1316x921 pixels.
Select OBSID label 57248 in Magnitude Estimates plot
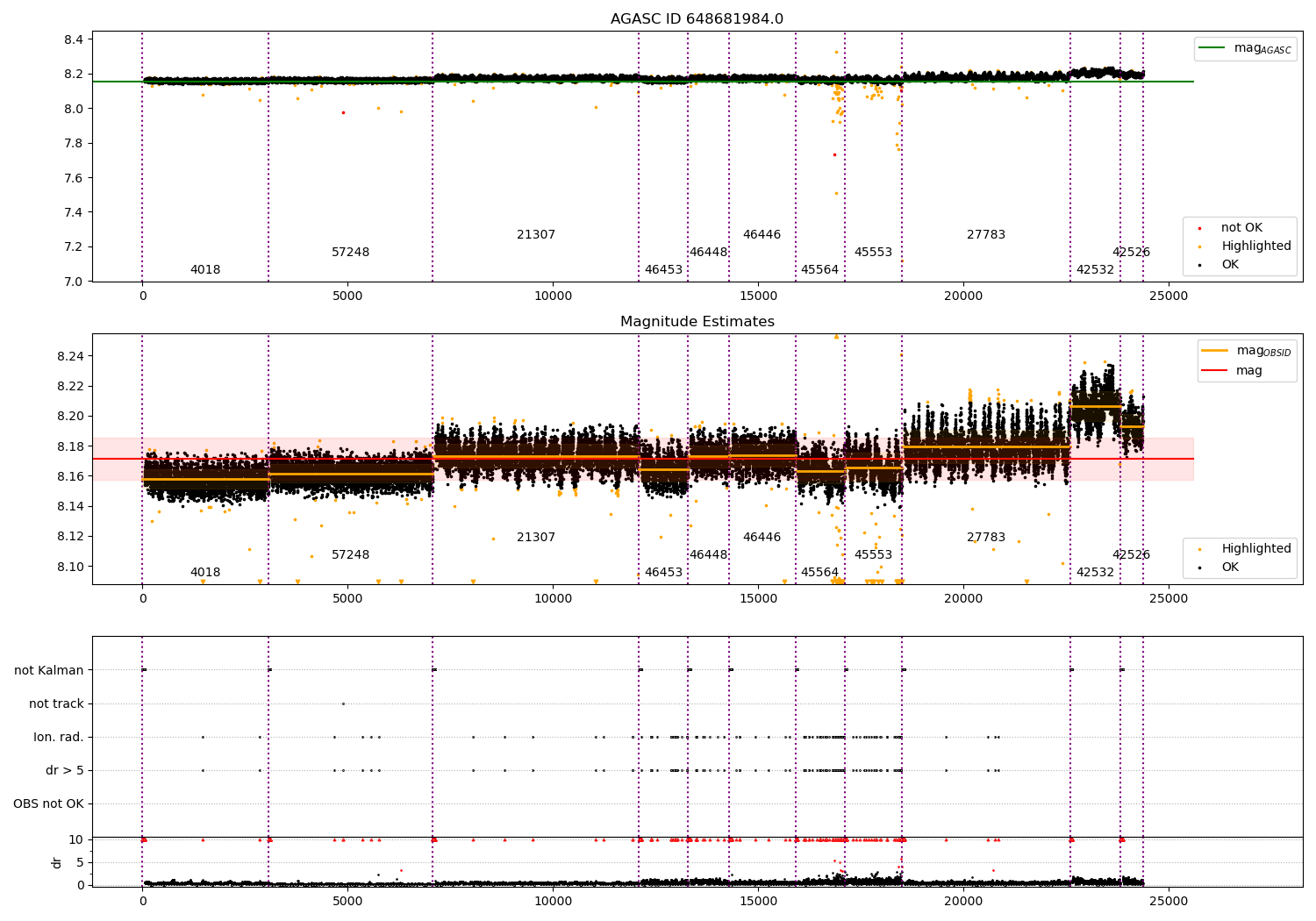(351, 555)
